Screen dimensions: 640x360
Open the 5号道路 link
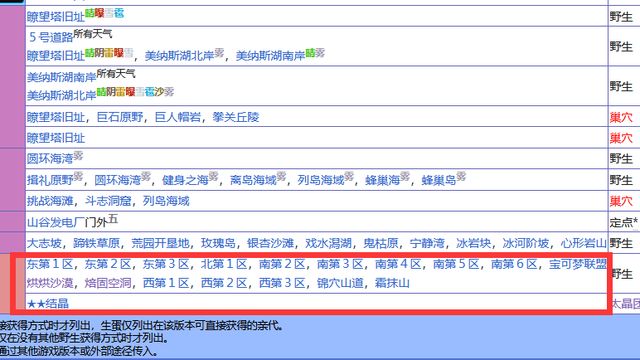pyautogui.click(x=51, y=38)
